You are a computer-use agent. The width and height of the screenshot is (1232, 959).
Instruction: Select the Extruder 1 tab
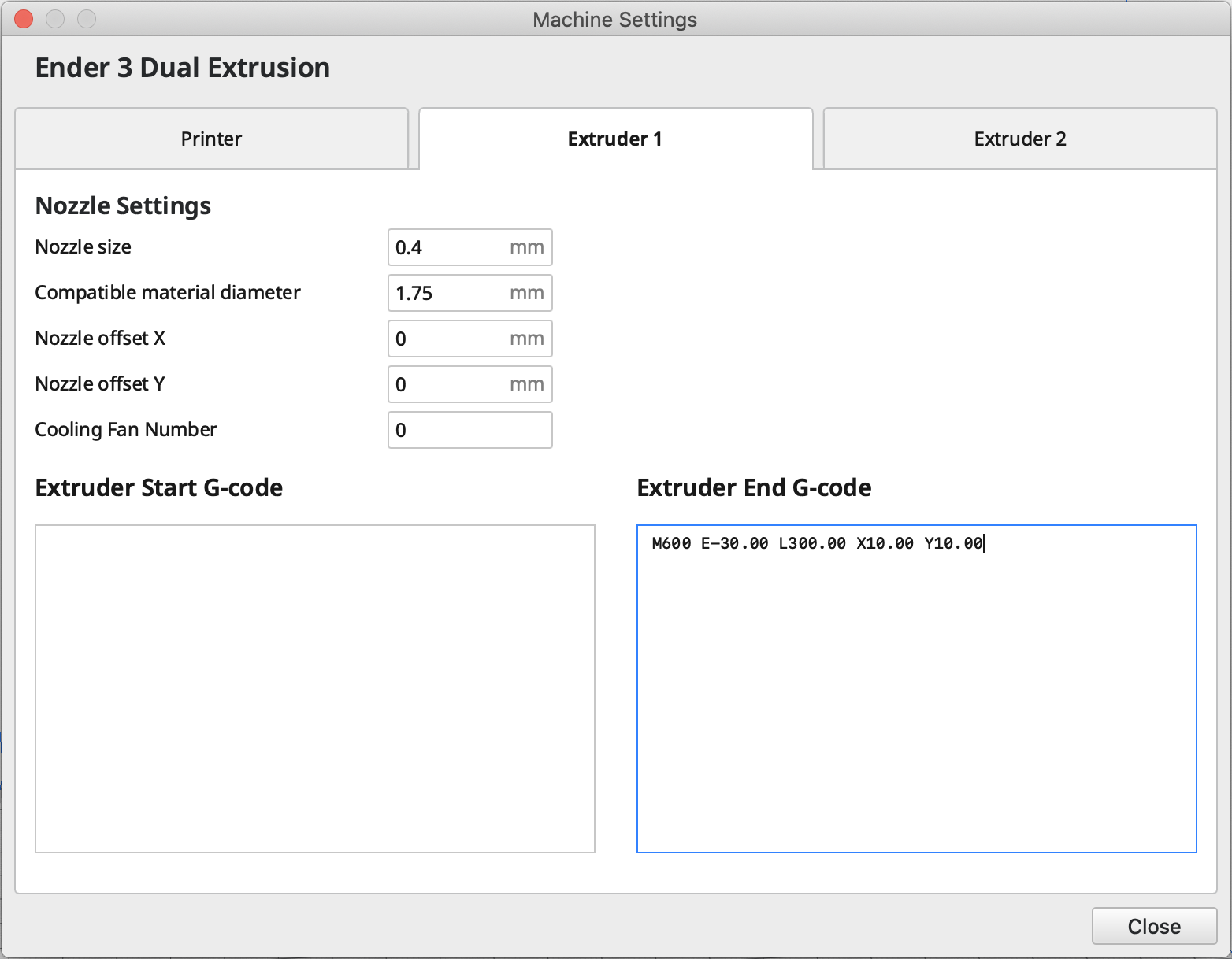[x=615, y=139]
